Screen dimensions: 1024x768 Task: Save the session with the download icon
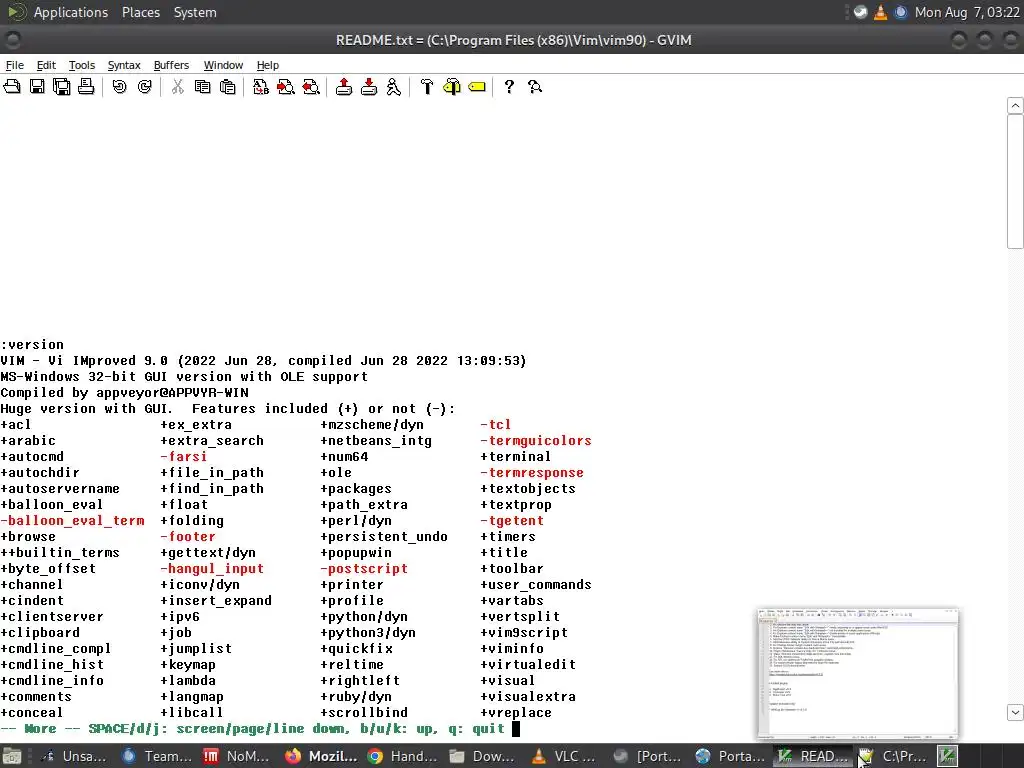click(369, 87)
